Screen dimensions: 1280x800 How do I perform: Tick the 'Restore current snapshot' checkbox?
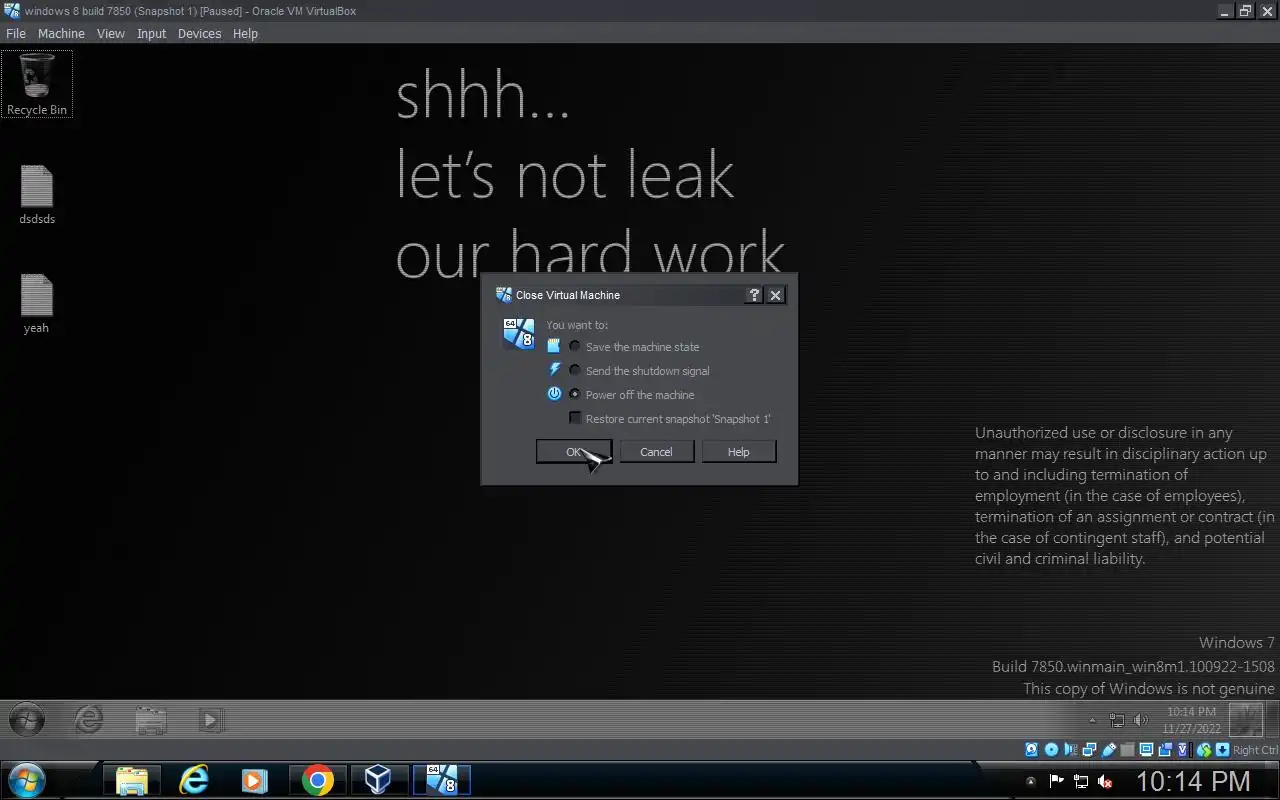(x=575, y=418)
